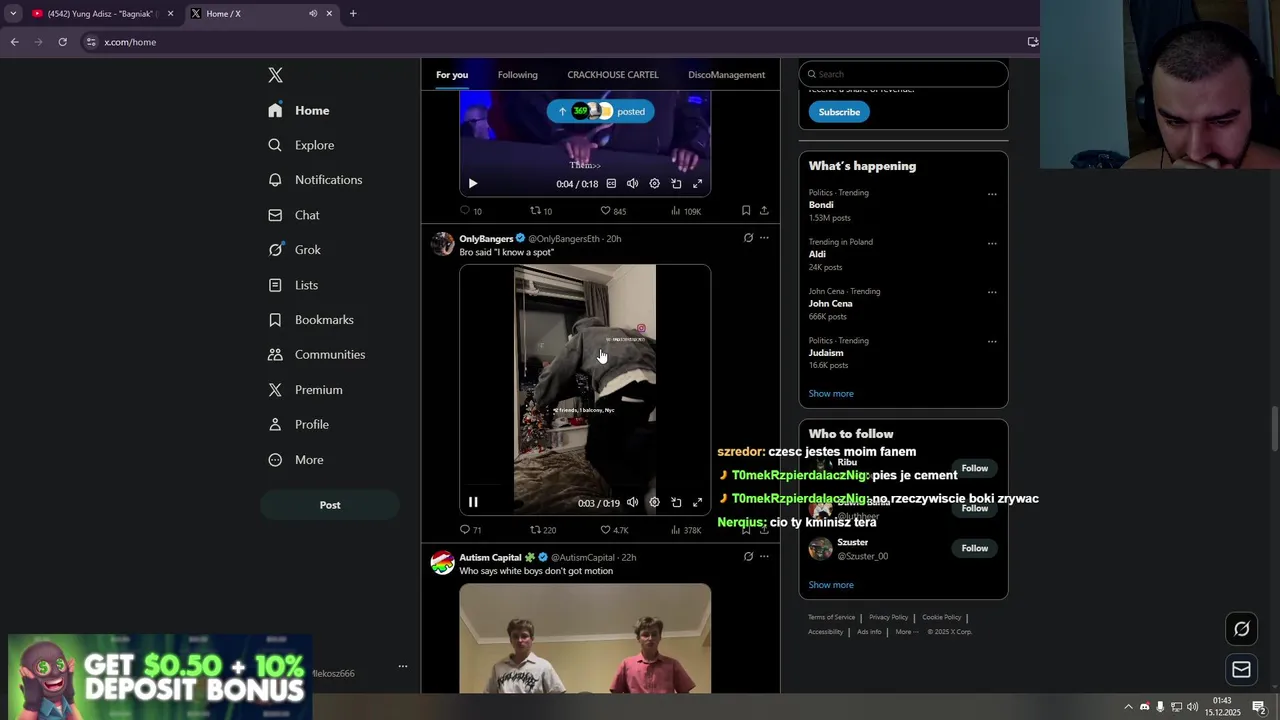
Task: Share the post with 109K views
Action: [x=764, y=211]
